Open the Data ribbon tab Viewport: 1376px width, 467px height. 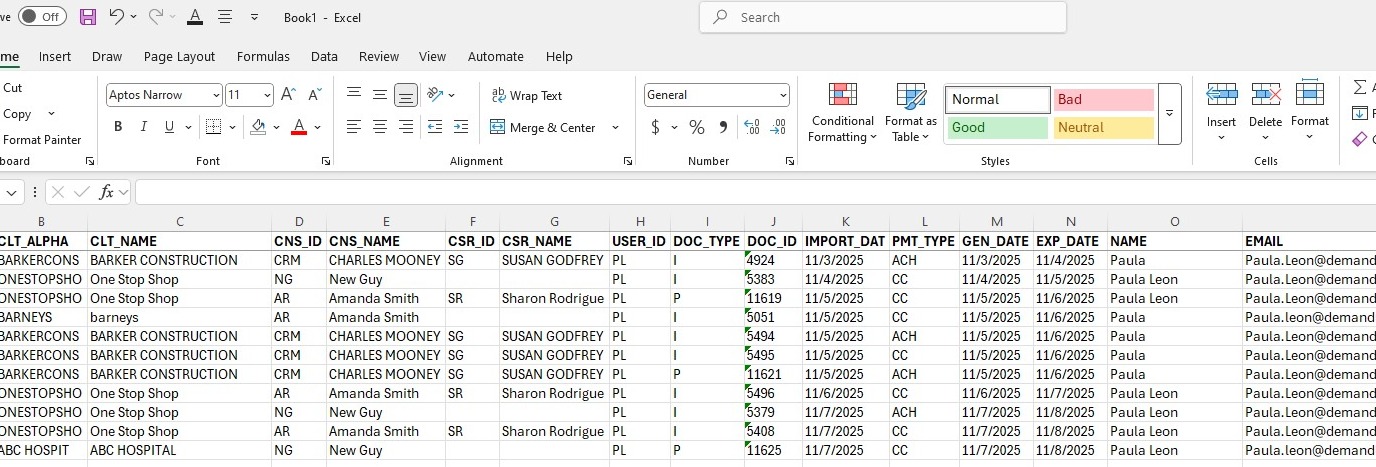pos(324,56)
